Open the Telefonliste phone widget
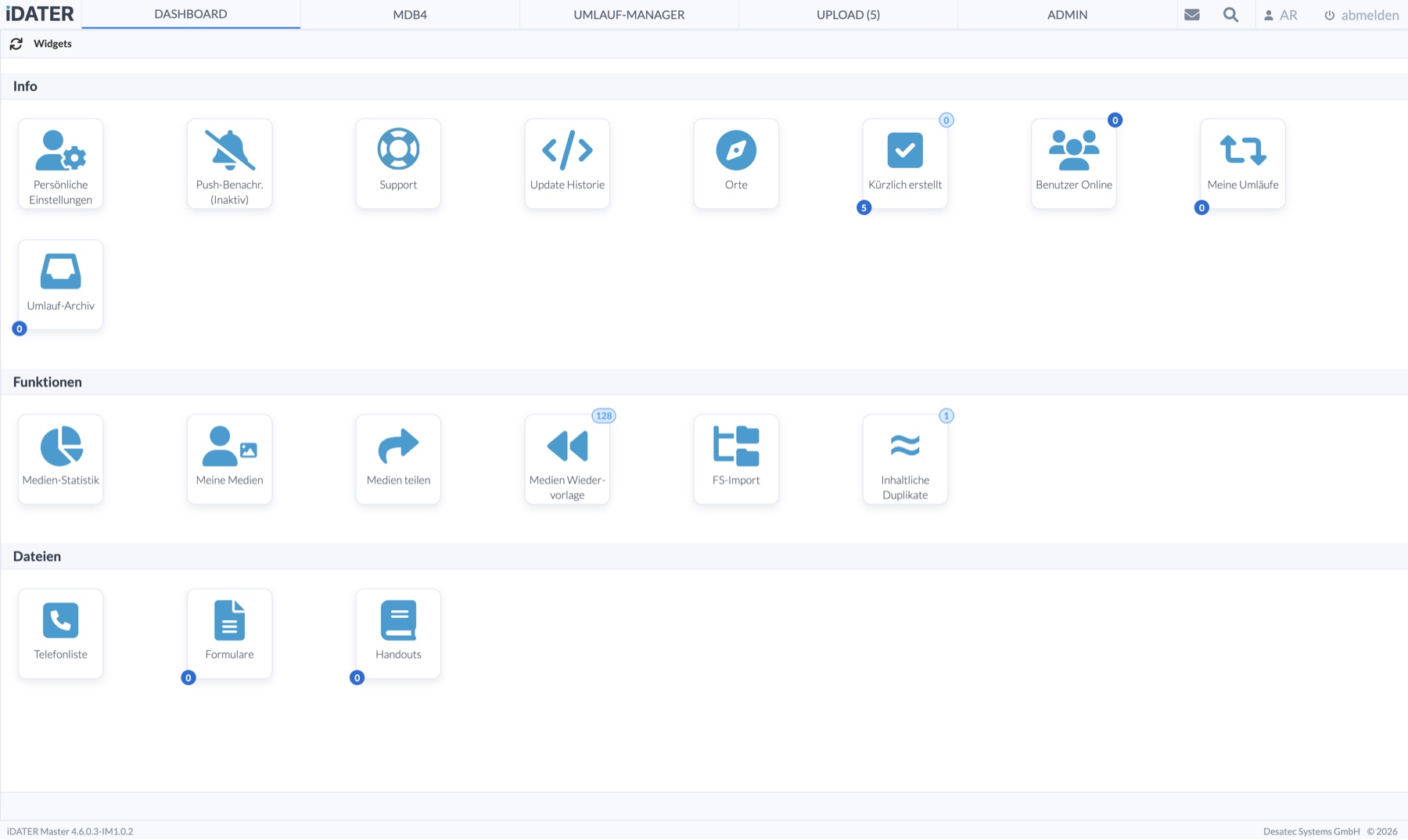This screenshot has height=840, width=1408. [60, 634]
